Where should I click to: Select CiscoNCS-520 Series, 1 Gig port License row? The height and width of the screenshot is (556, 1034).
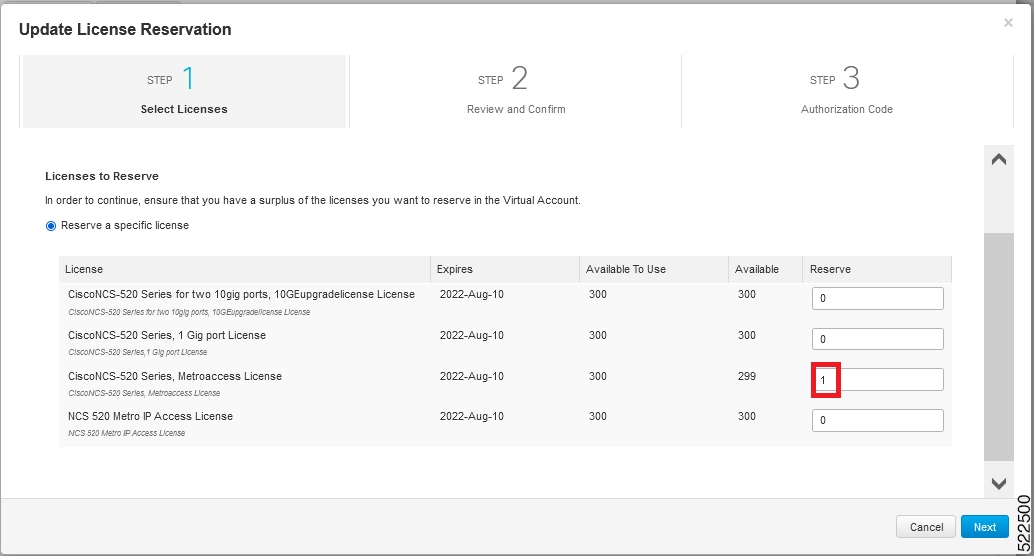point(505,343)
